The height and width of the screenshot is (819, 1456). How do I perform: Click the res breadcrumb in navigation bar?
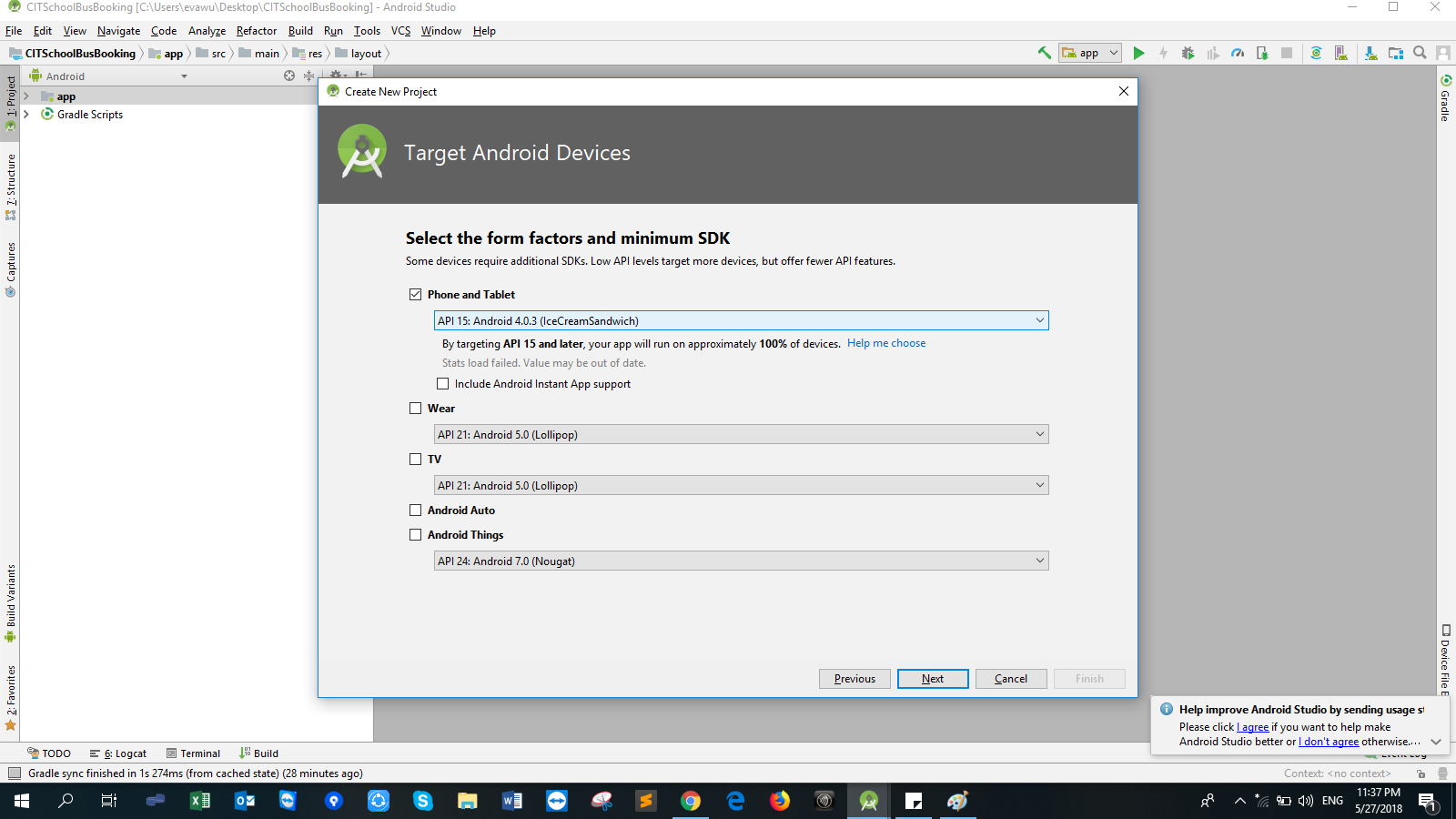click(x=308, y=54)
